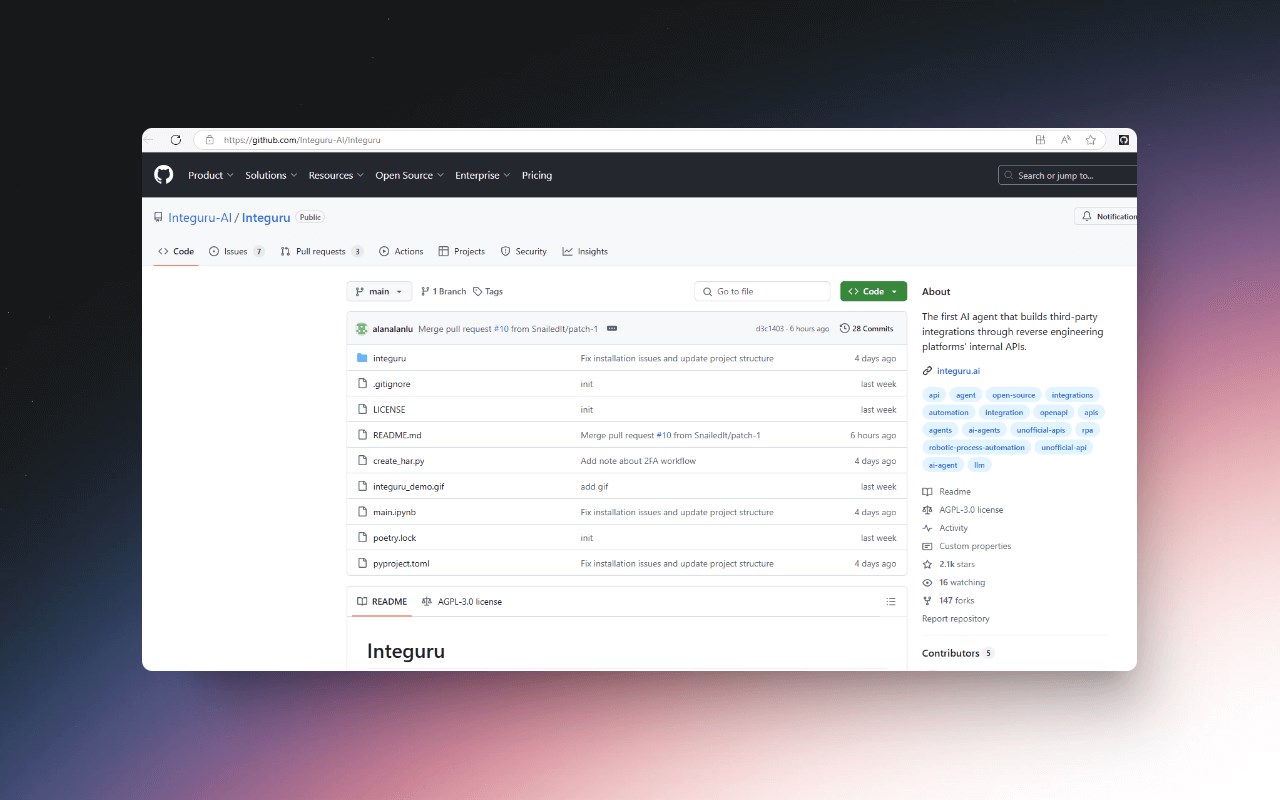Open the split screen icon in the address bar

point(1041,140)
